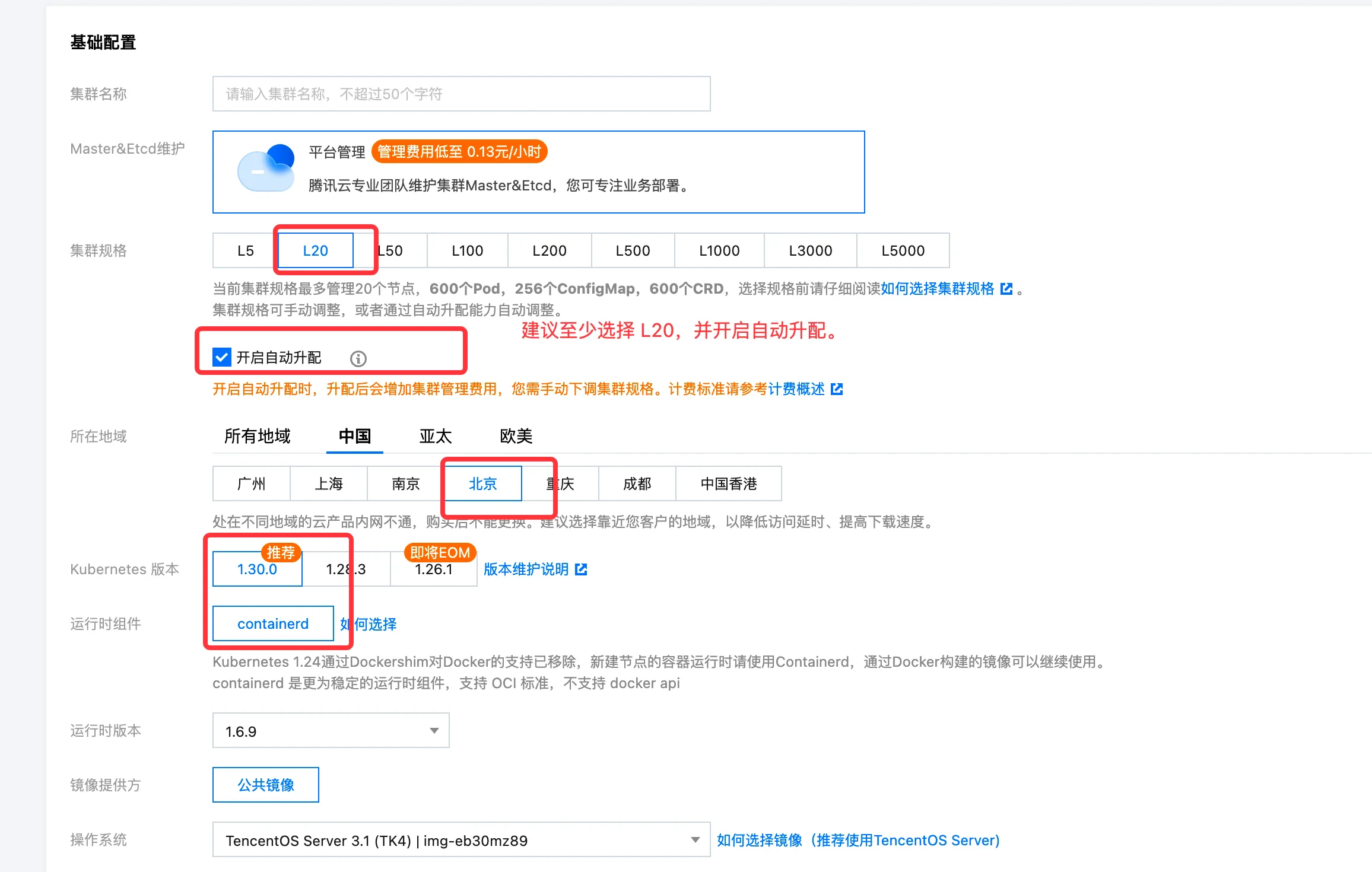Select L100 cluster specification
1372x872 pixels.
coord(467,251)
